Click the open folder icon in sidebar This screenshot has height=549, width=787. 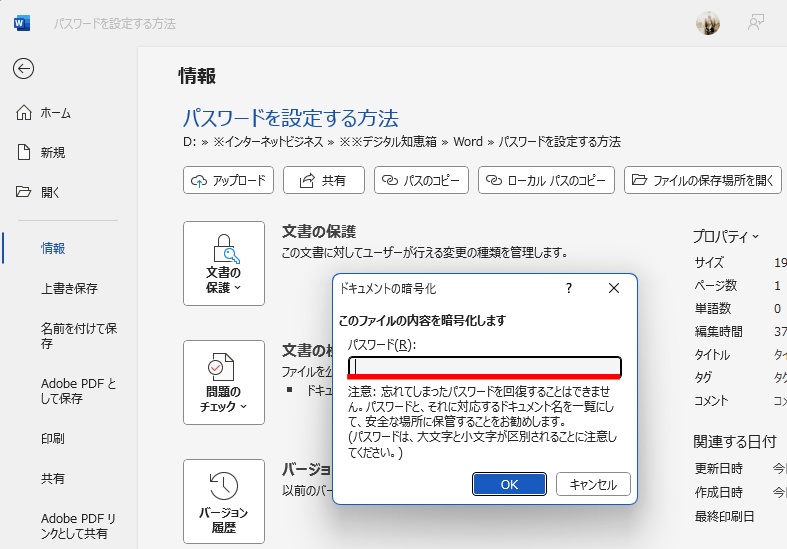coord(24,192)
